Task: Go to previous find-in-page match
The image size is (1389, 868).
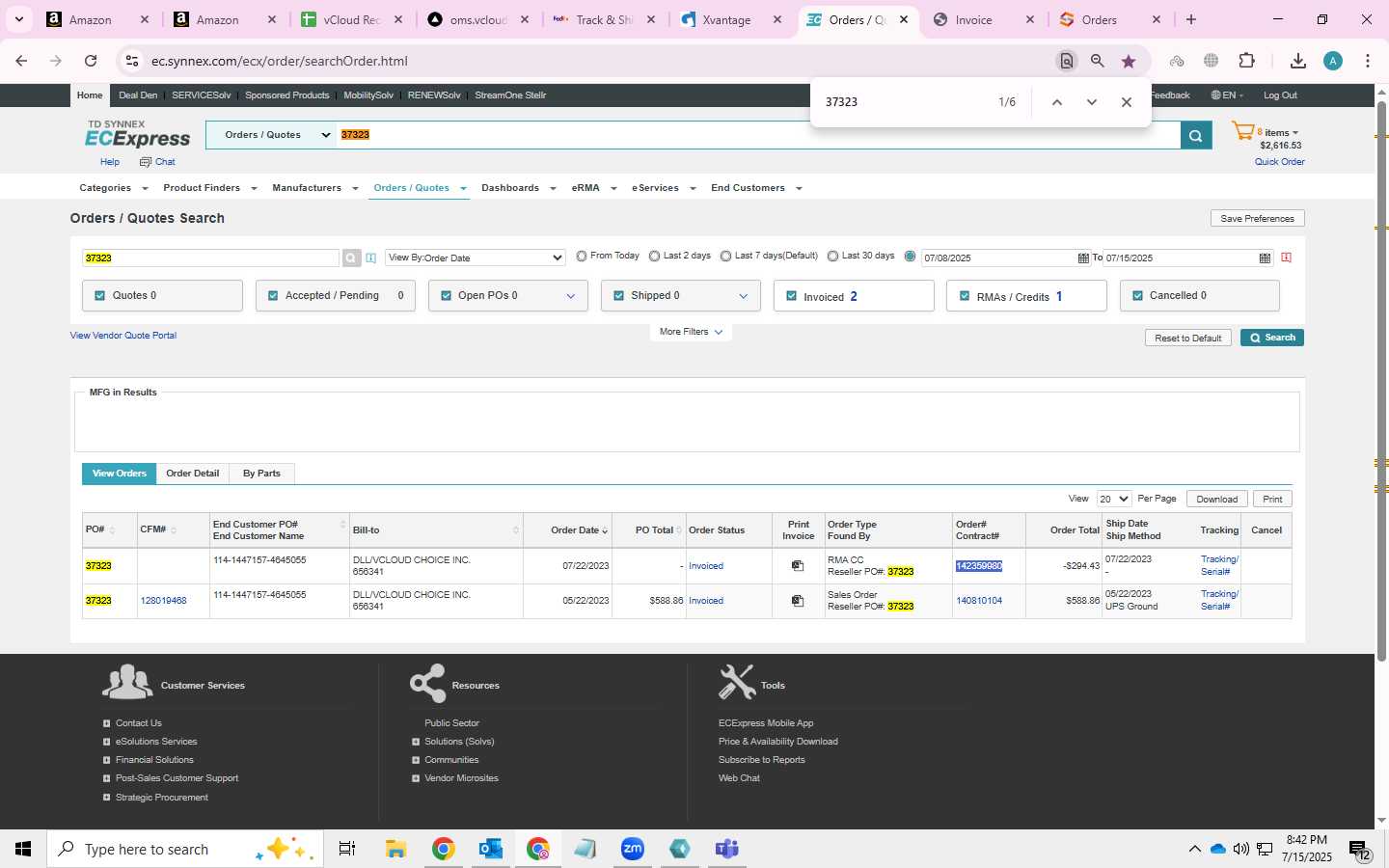Action: [x=1056, y=102]
